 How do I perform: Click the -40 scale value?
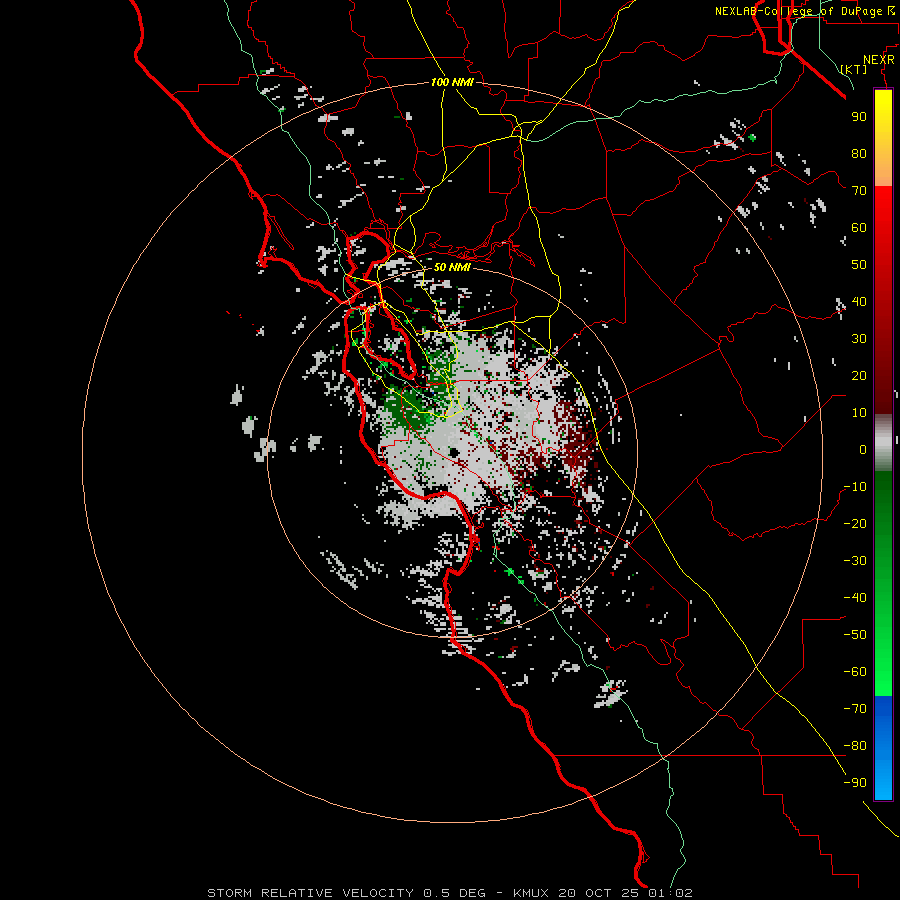tap(855, 598)
